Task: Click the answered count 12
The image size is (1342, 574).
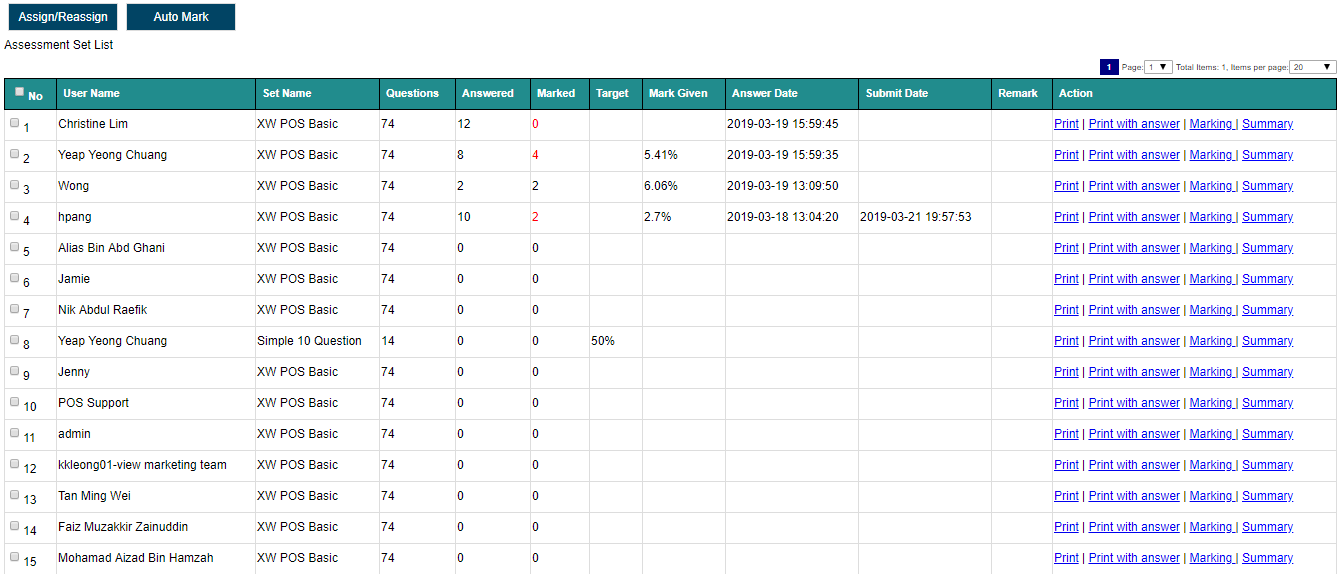Action: coord(464,124)
